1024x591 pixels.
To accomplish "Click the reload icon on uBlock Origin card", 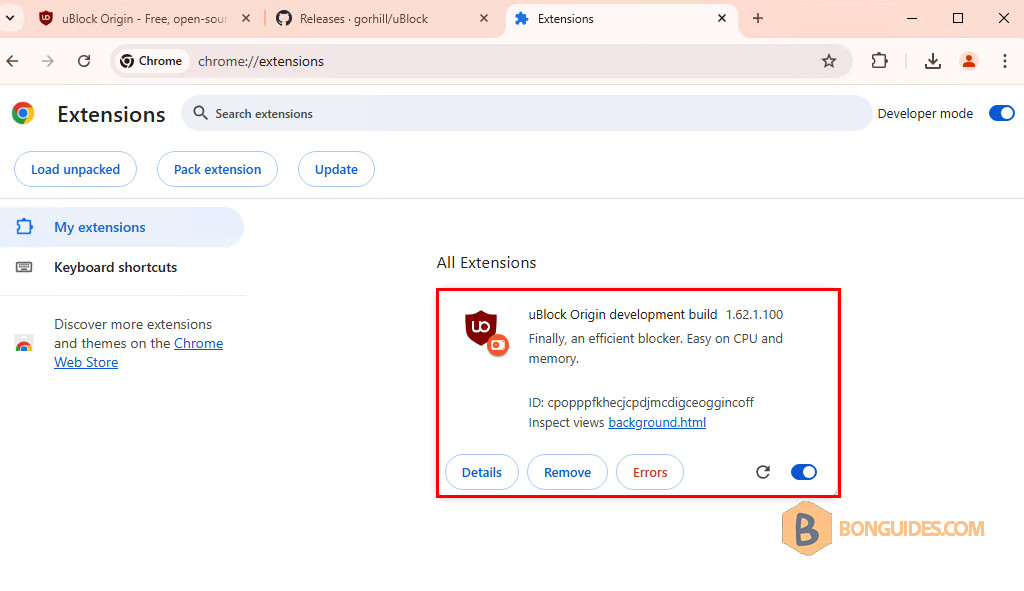I will click(x=763, y=472).
